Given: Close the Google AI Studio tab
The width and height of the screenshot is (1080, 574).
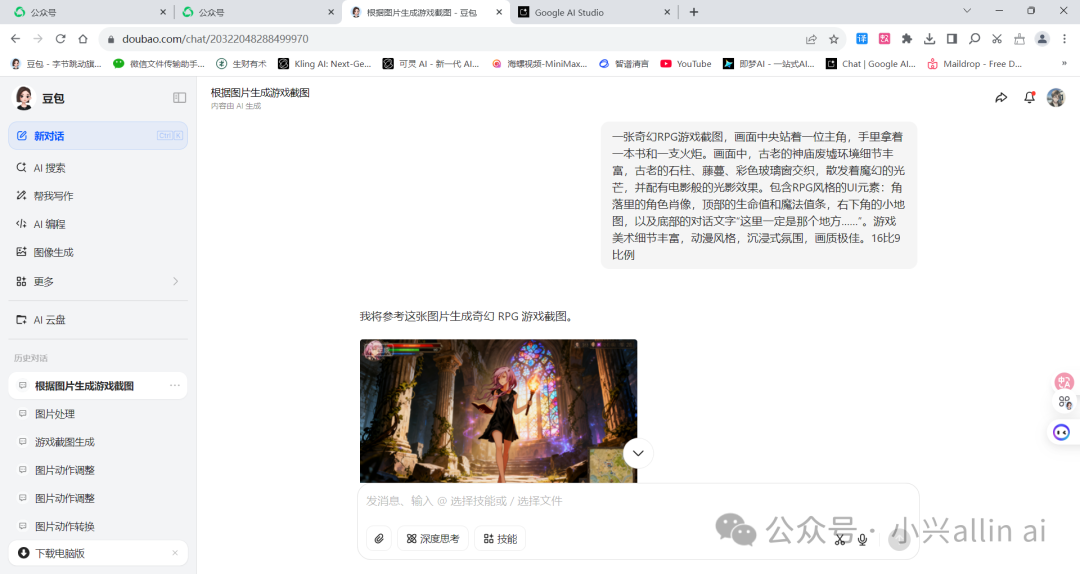Looking at the screenshot, I should tap(667, 12).
